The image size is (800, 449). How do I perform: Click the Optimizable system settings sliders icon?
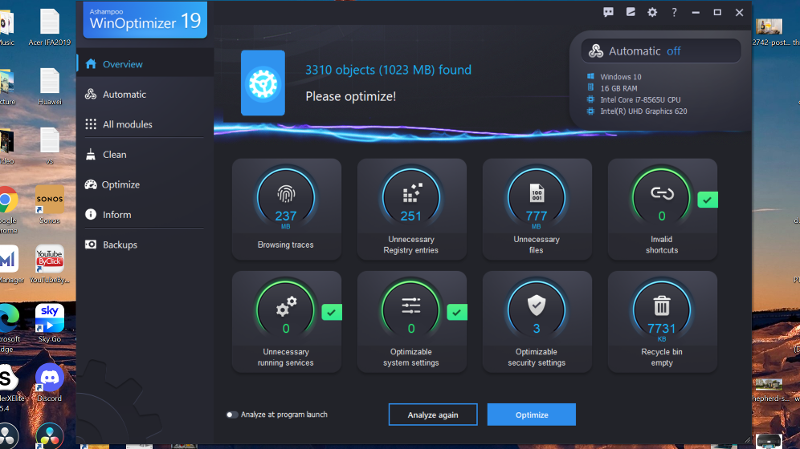411,306
